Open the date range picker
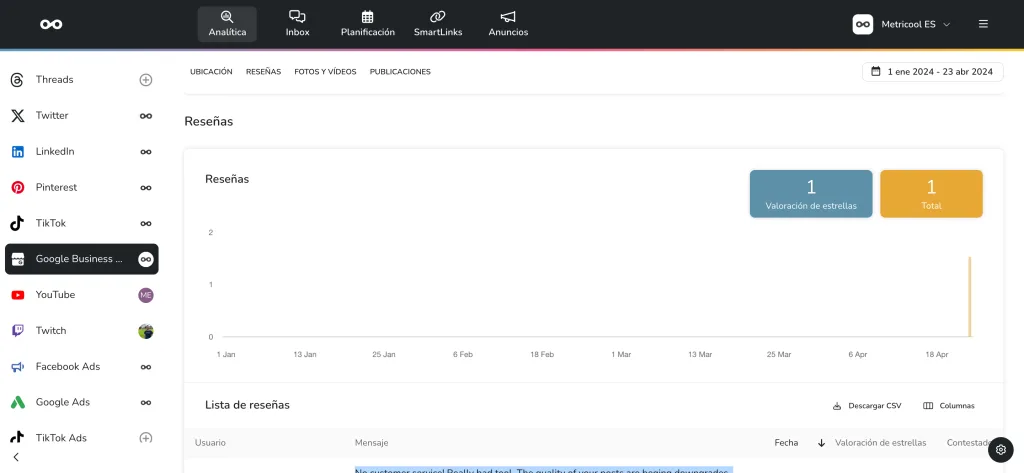This screenshot has width=1024, height=473. [933, 72]
